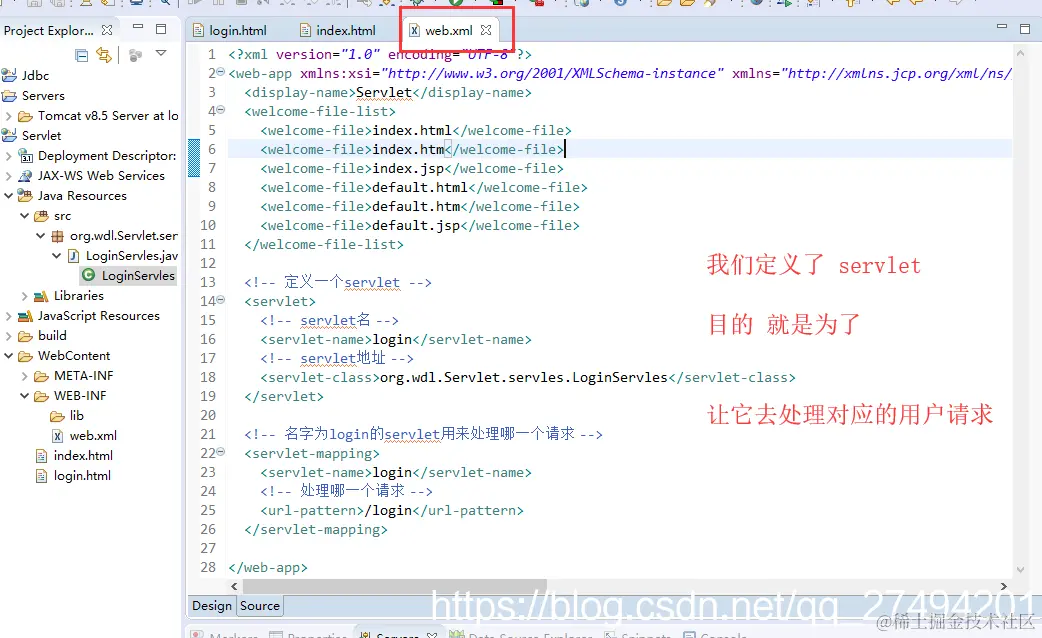The width and height of the screenshot is (1042, 638).
Task: Switch to the Design tab
Action: (x=212, y=605)
